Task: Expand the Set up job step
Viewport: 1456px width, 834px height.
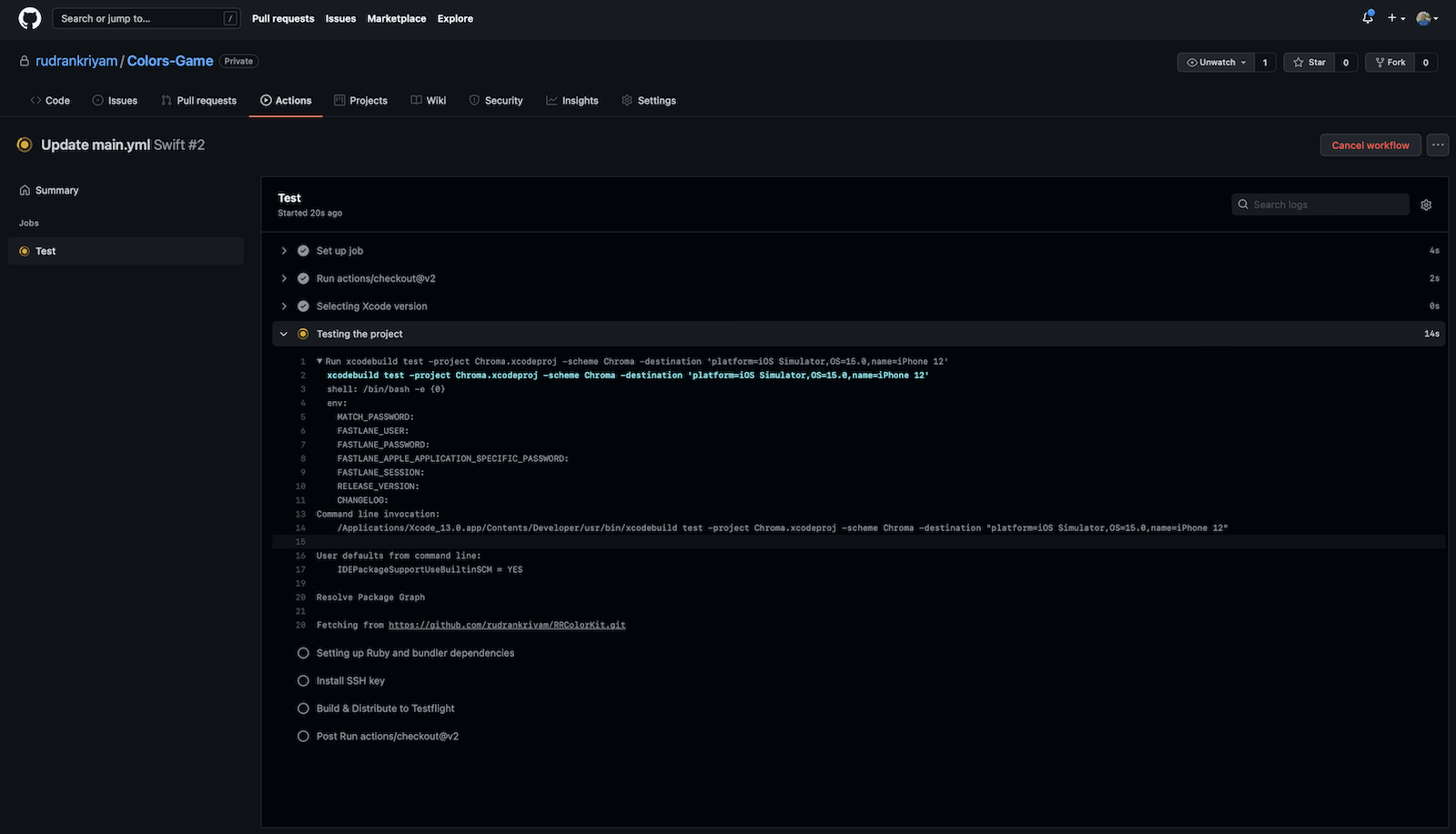Action: (284, 251)
